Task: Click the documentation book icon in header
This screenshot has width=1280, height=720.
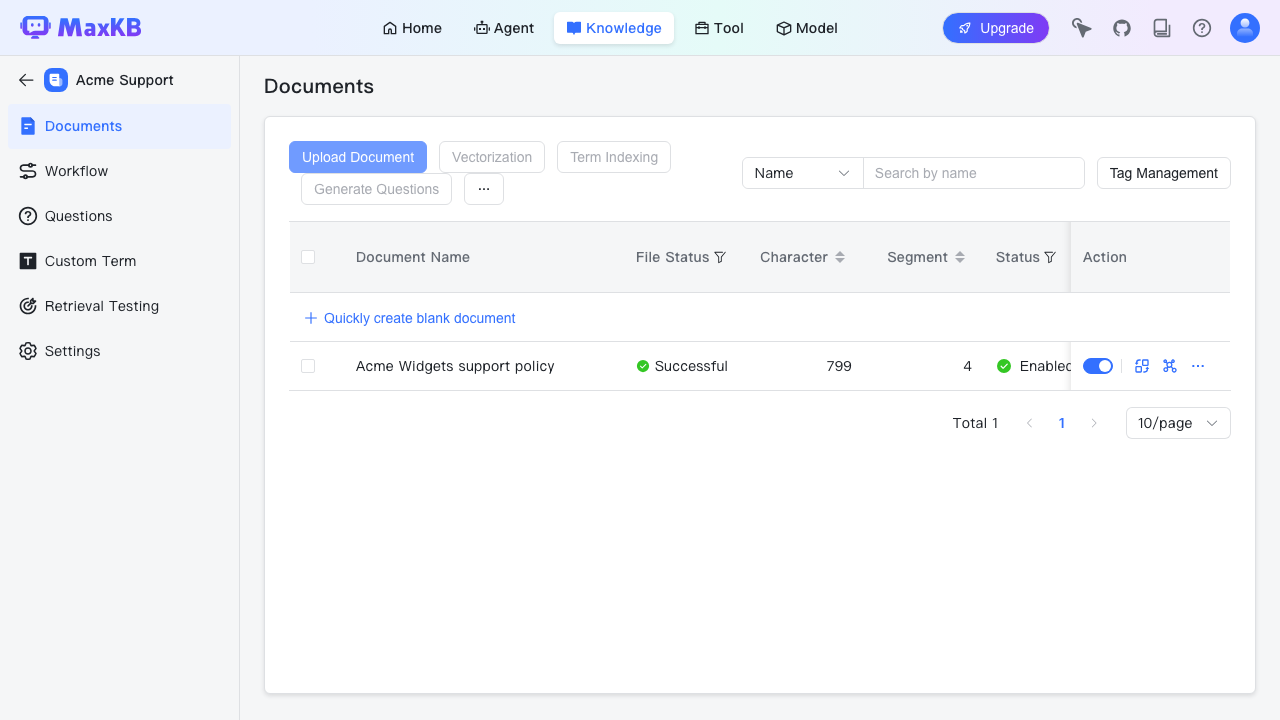Action: 1162,28
